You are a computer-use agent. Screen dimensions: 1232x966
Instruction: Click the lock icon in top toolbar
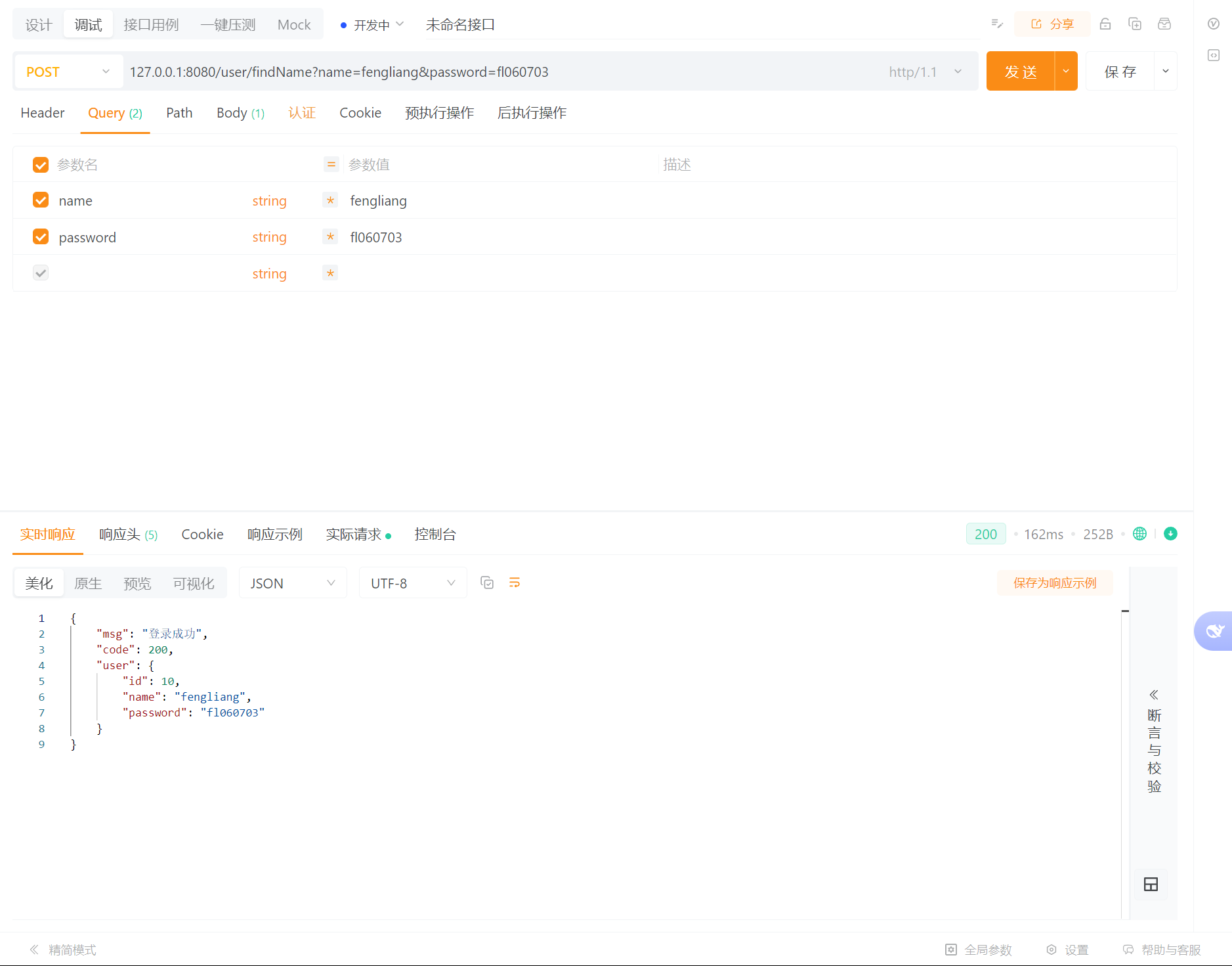(1105, 24)
